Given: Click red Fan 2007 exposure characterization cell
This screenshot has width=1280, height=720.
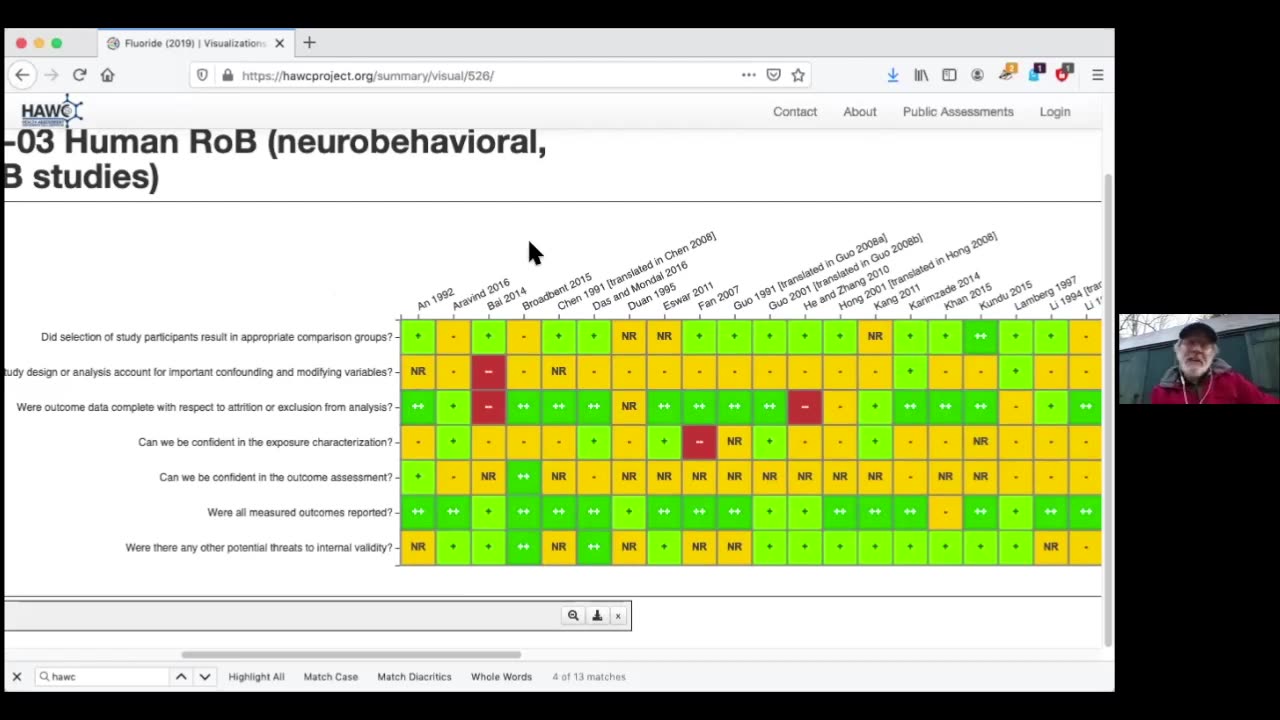Looking at the screenshot, I should [x=699, y=441].
